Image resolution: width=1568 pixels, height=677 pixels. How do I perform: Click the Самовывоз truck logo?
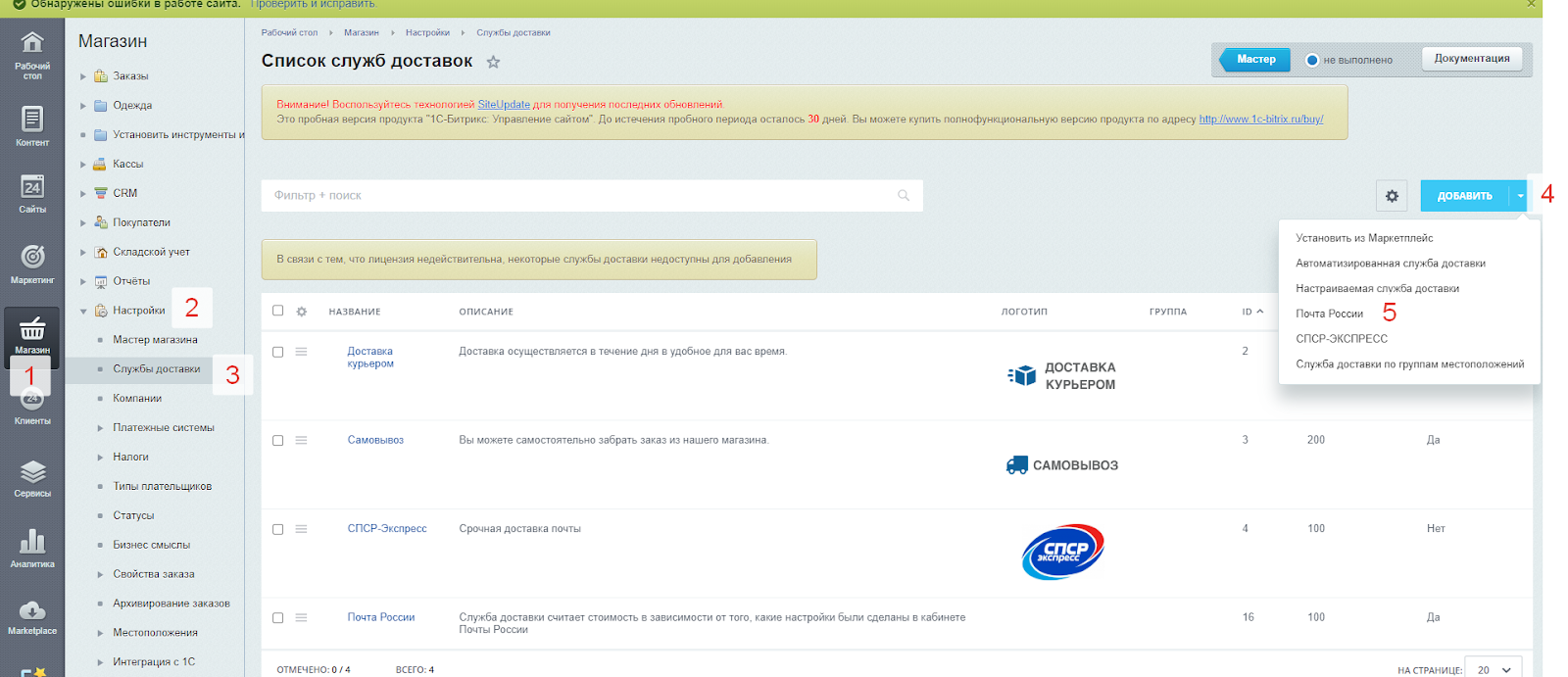(x=1061, y=465)
